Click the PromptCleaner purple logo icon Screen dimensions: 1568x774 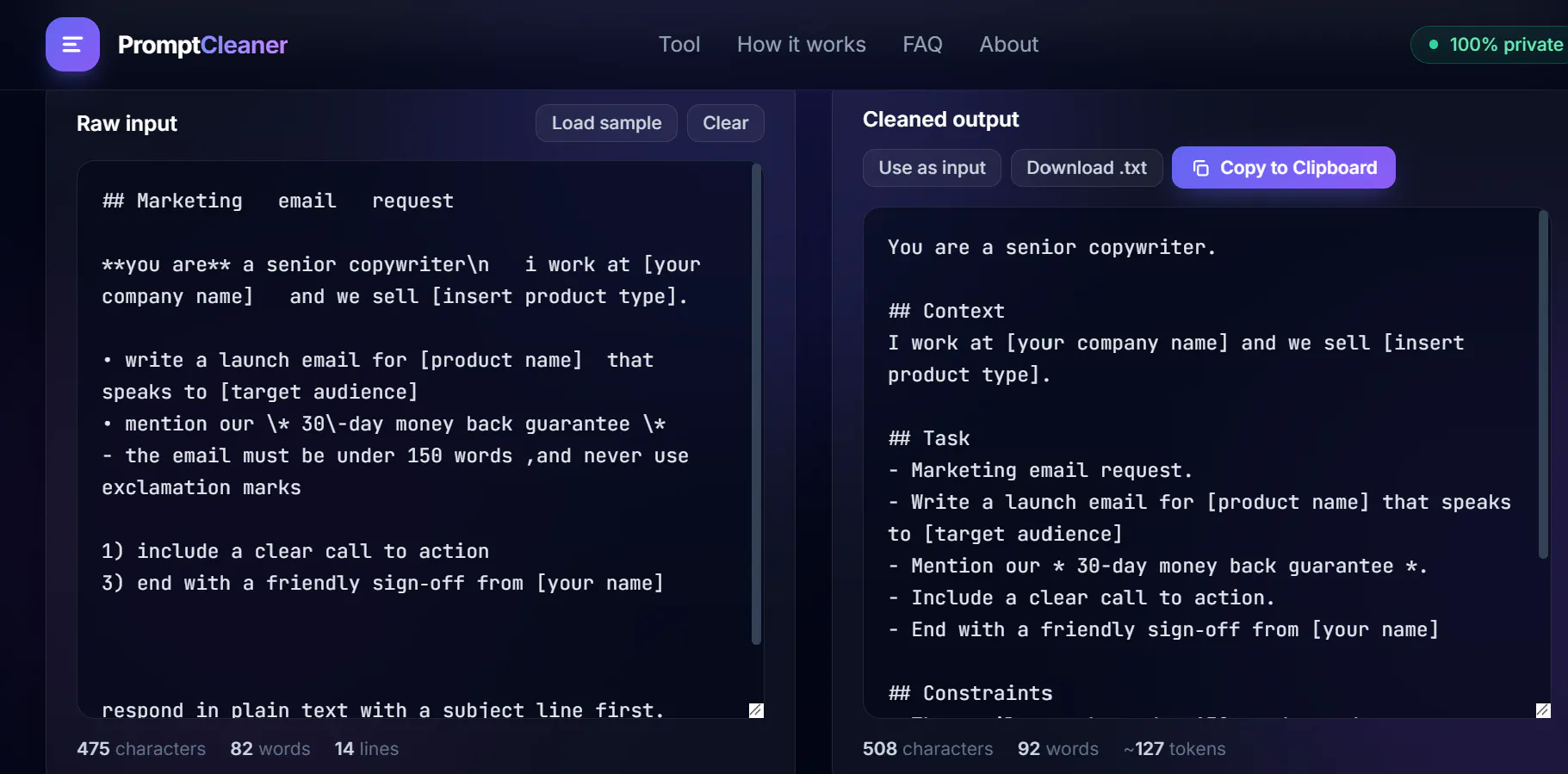[72, 44]
